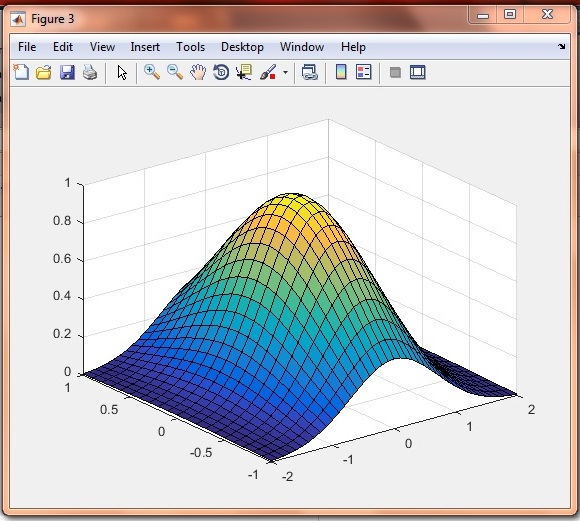The image size is (580, 521).
Task: Open the Insert menu
Action: 145,47
